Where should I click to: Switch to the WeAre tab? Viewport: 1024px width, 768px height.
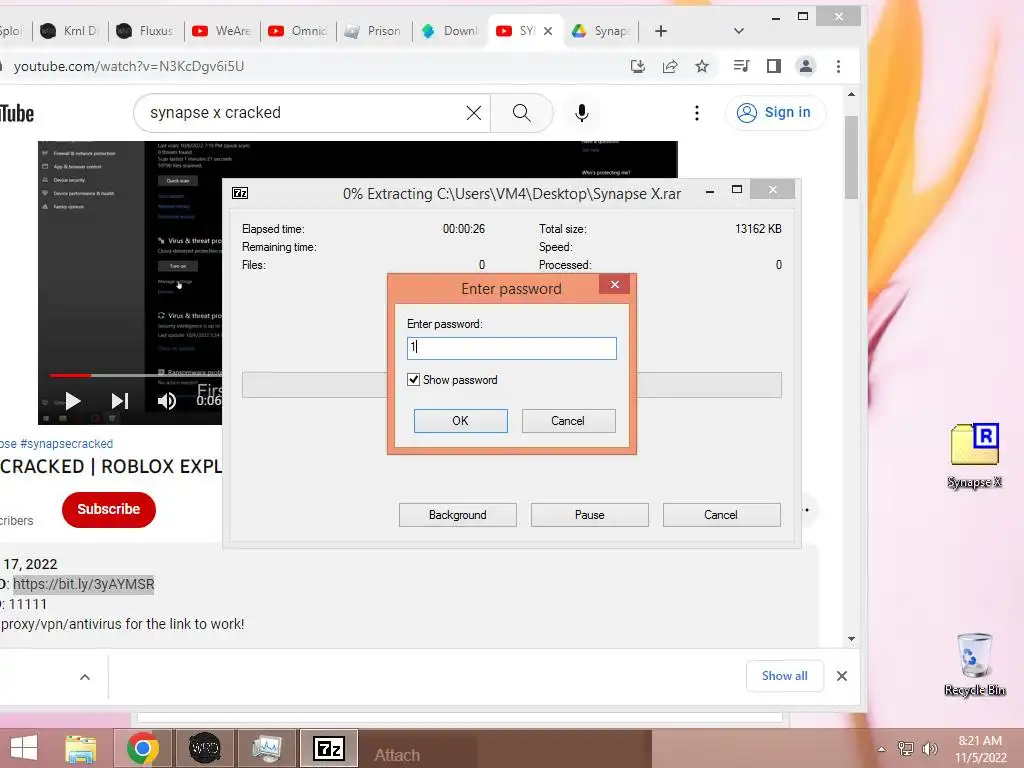(222, 31)
